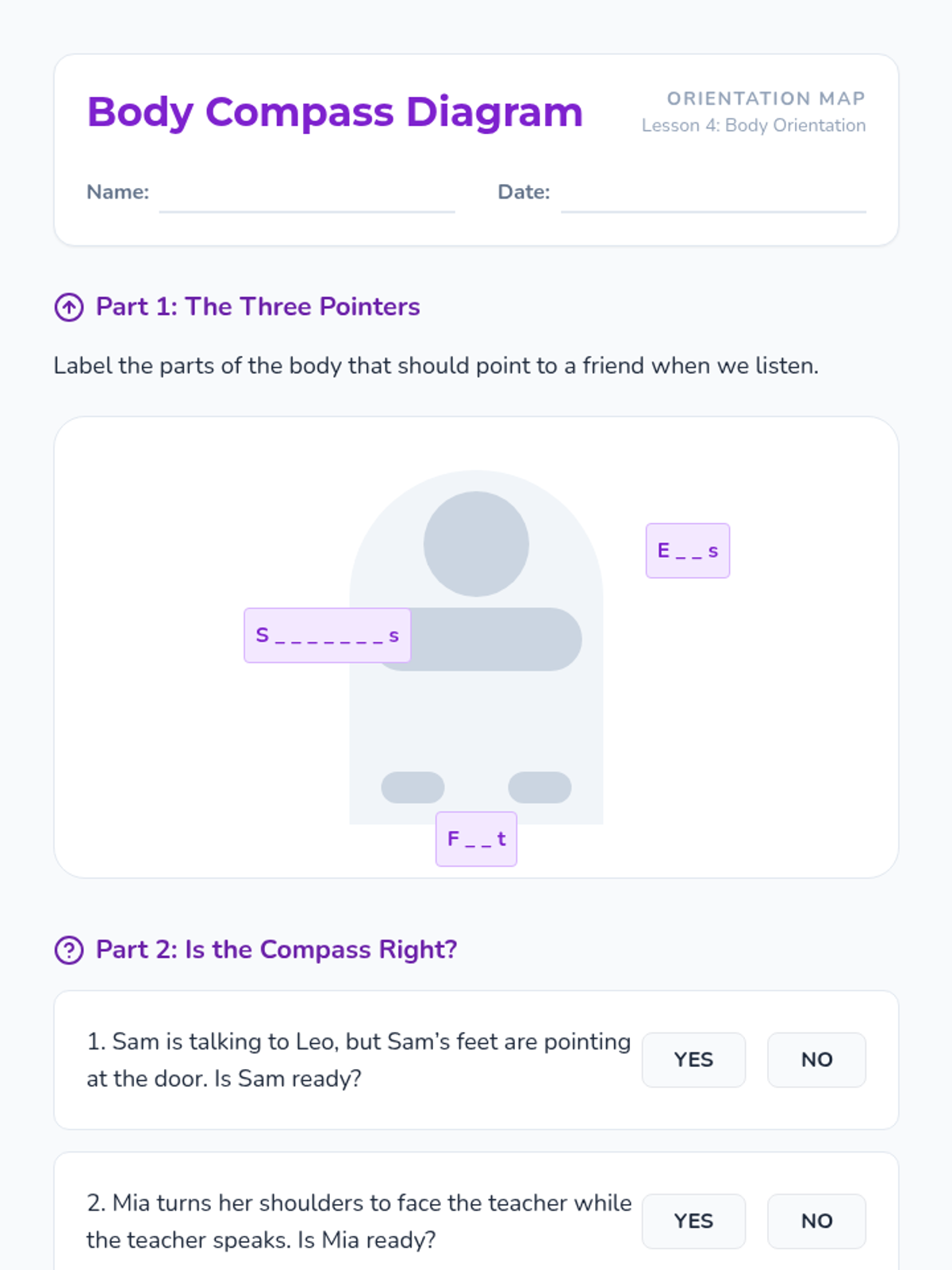Select the S________s shoulders label box

pos(328,636)
